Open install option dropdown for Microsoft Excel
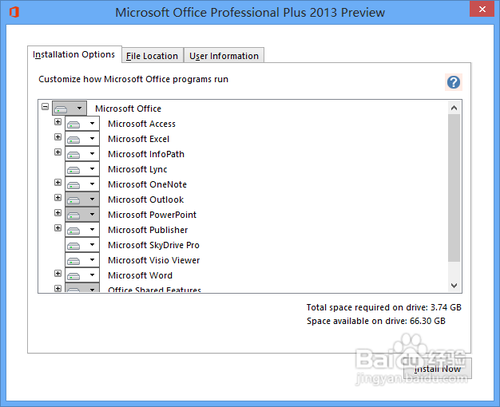Viewport: 500px width, 407px height. (x=82, y=139)
